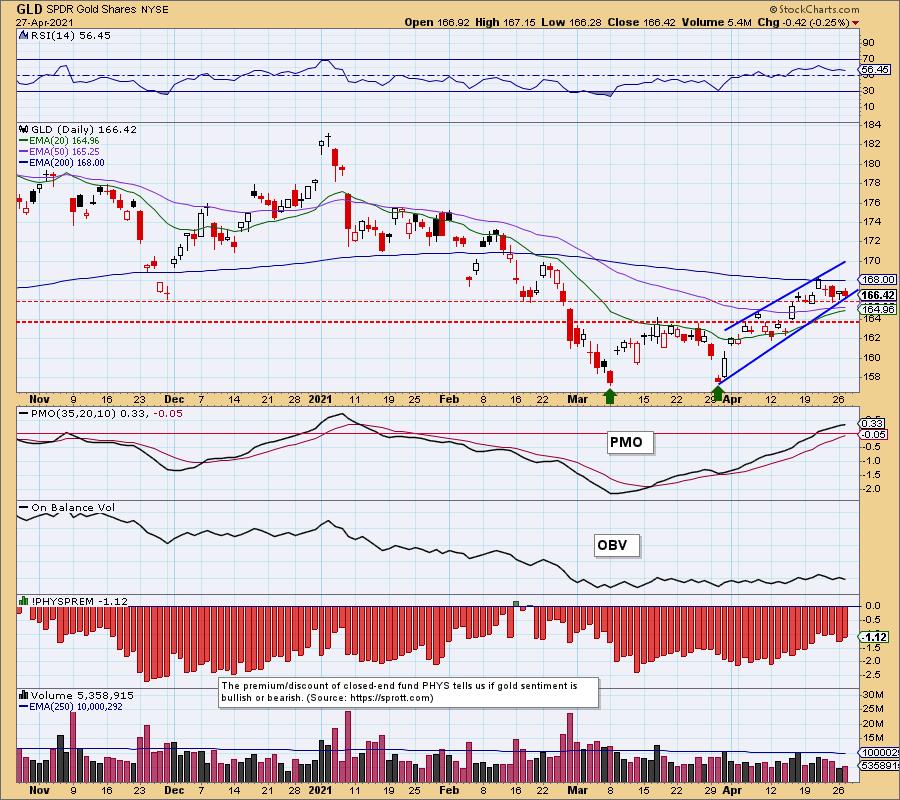Click the Volume bars legend icon

[x=24, y=695]
